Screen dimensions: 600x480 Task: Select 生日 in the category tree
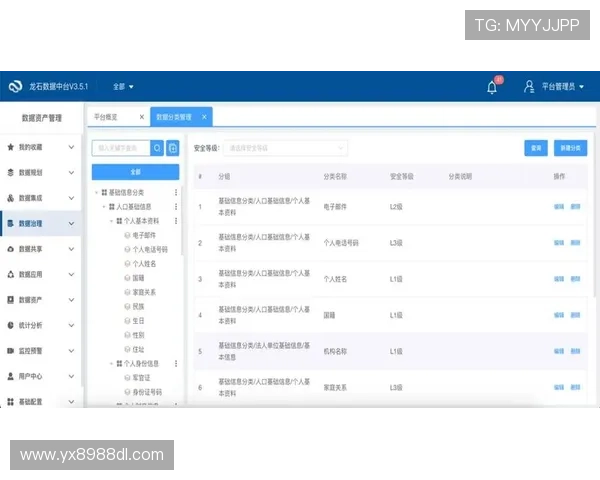point(138,321)
